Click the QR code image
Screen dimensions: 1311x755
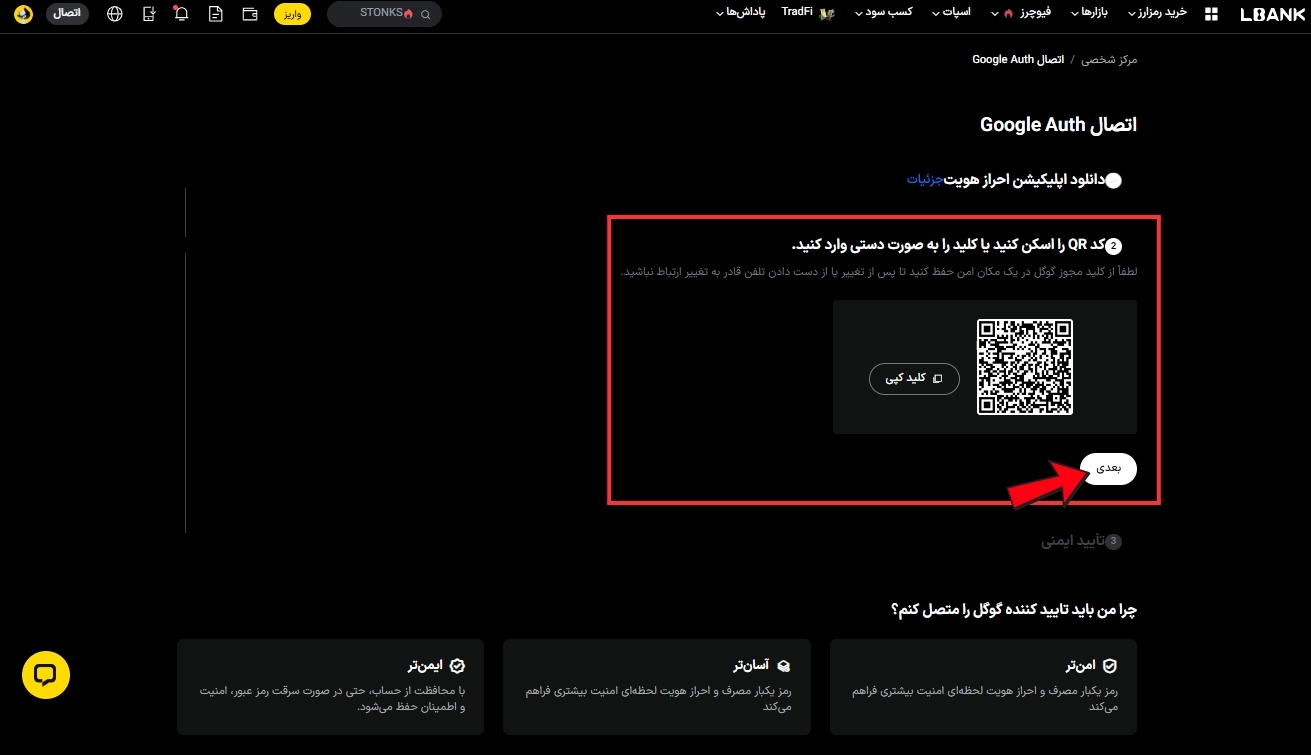tap(1025, 367)
